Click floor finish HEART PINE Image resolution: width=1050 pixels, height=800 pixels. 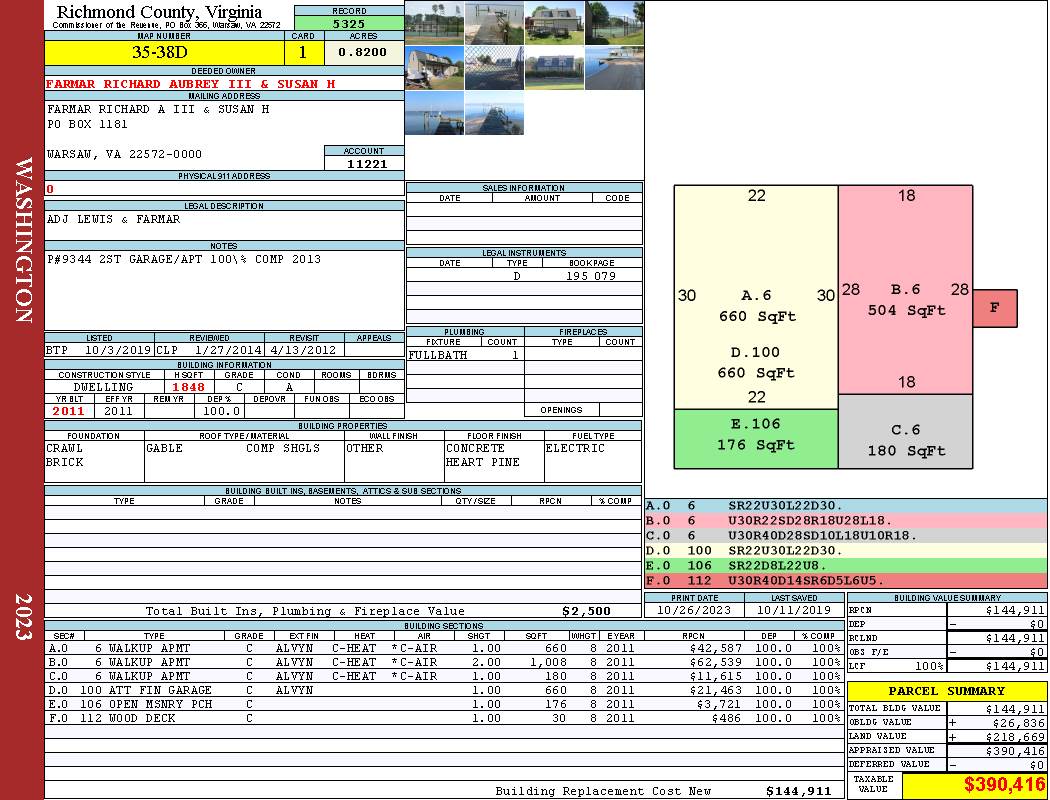483,462
